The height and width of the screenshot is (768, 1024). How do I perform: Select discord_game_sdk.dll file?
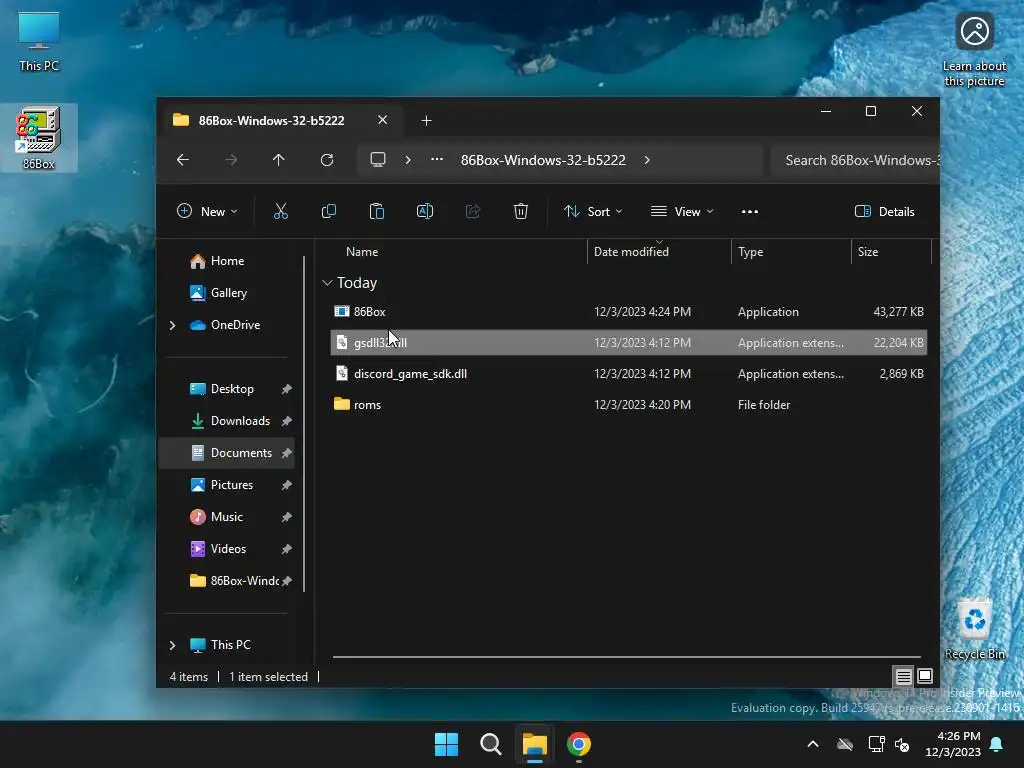click(629, 374)
